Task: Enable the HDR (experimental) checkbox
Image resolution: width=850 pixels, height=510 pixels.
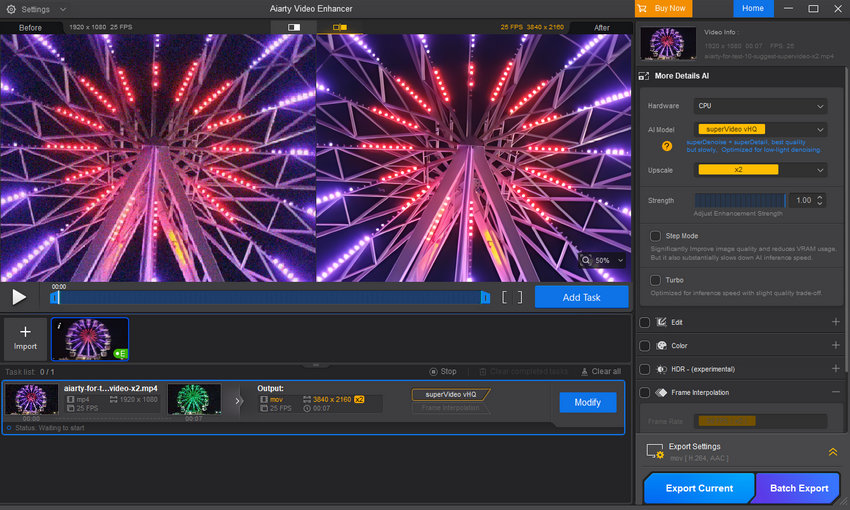Action: (645, 369)
